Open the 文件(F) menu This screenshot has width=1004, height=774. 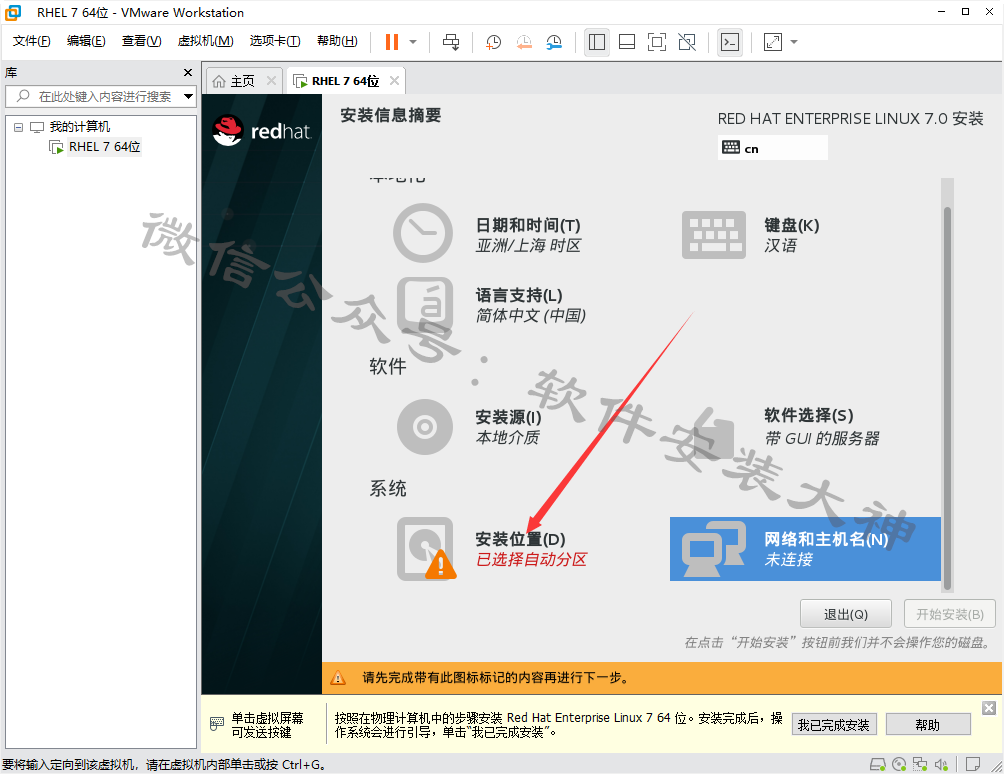pos(31,41)
